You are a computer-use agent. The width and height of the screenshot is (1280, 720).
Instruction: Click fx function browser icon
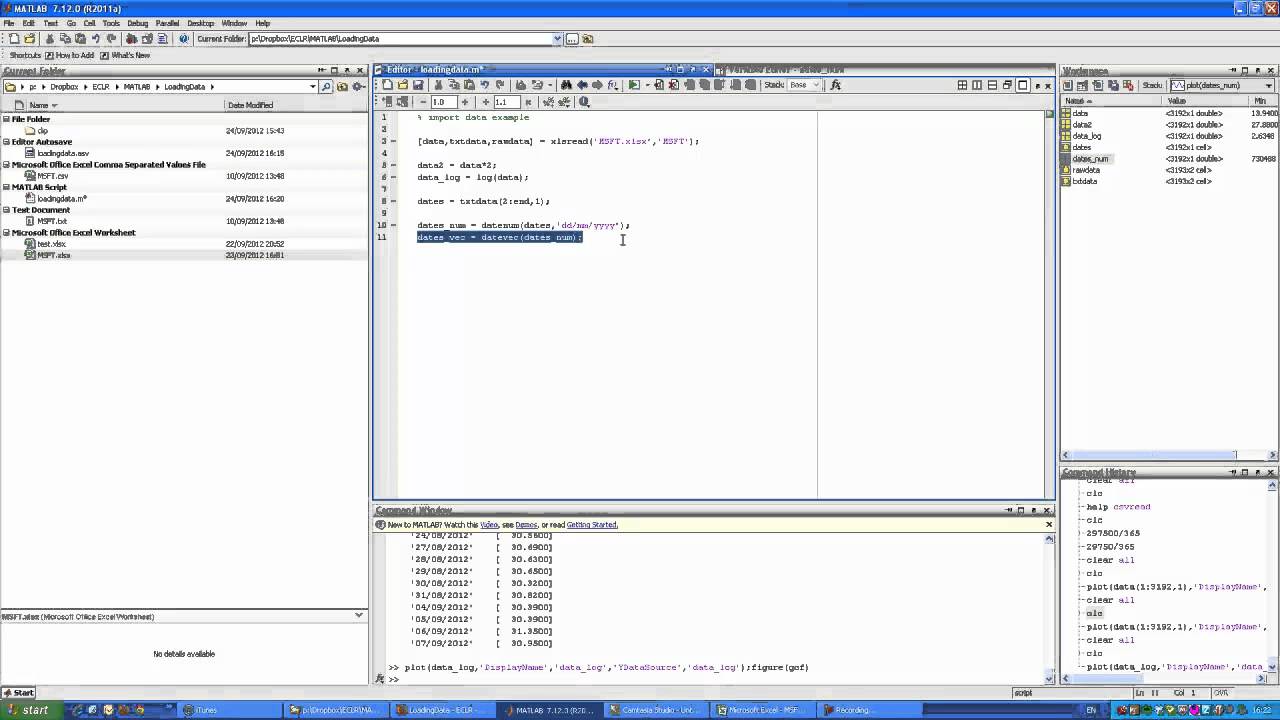[836, 85]
